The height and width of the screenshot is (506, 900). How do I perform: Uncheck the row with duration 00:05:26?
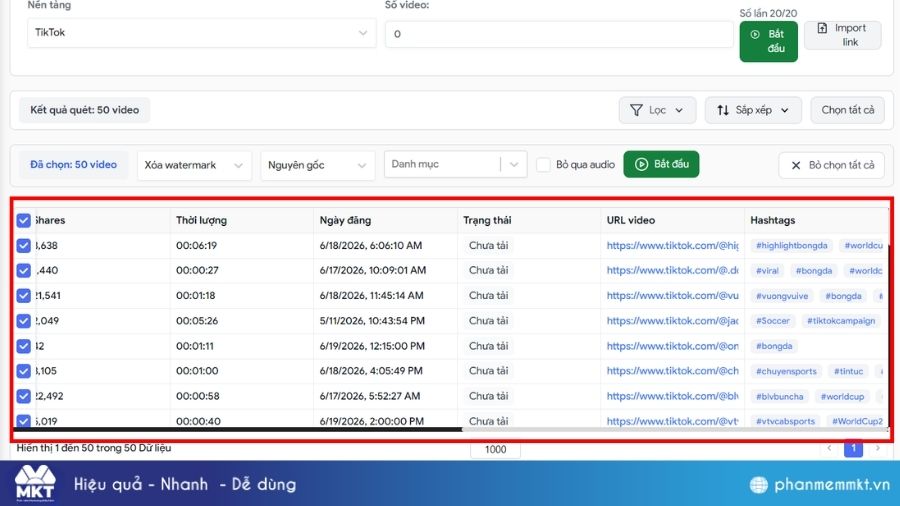click(x=24, y=321)
